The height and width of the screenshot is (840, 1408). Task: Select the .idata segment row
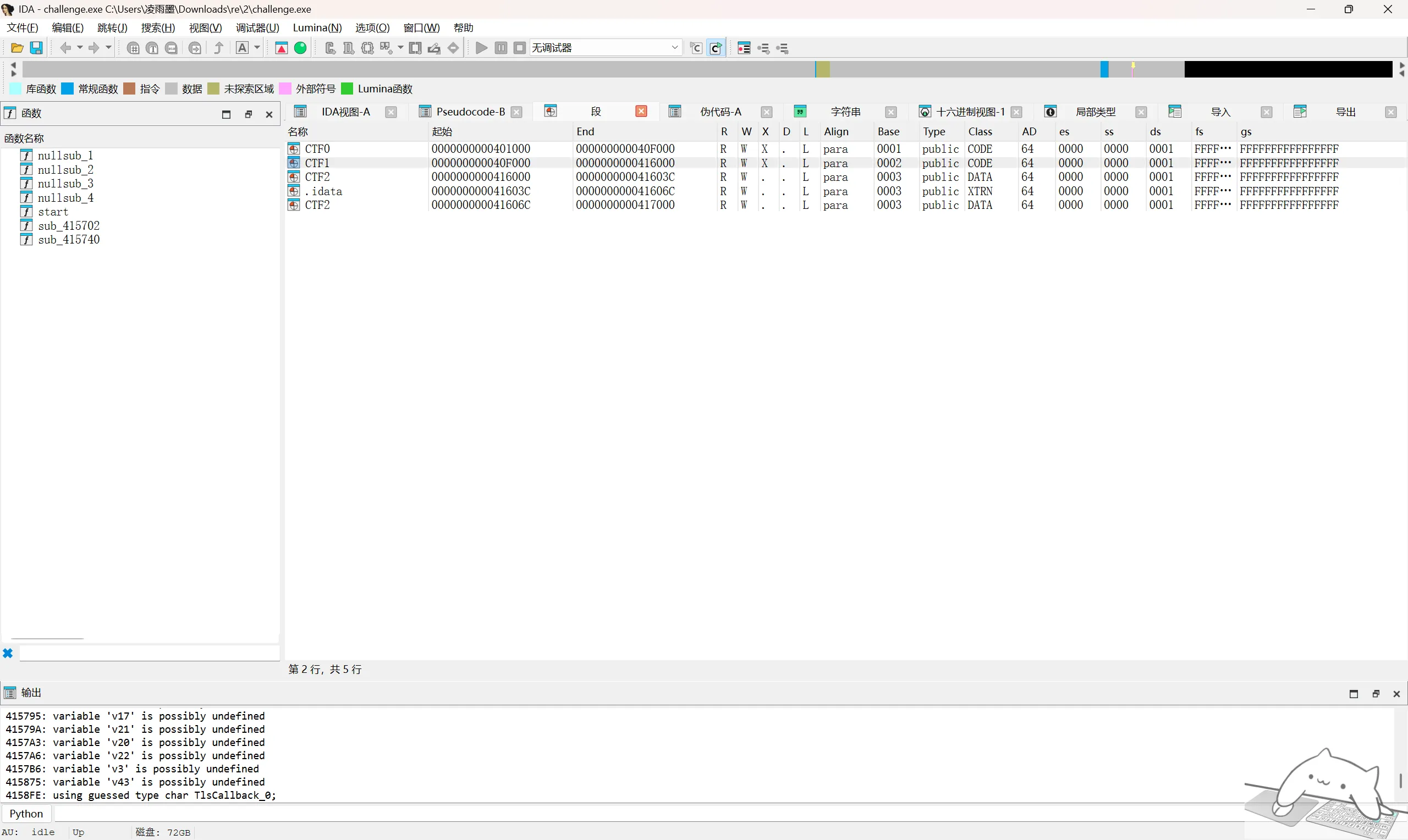click(846, 191)
